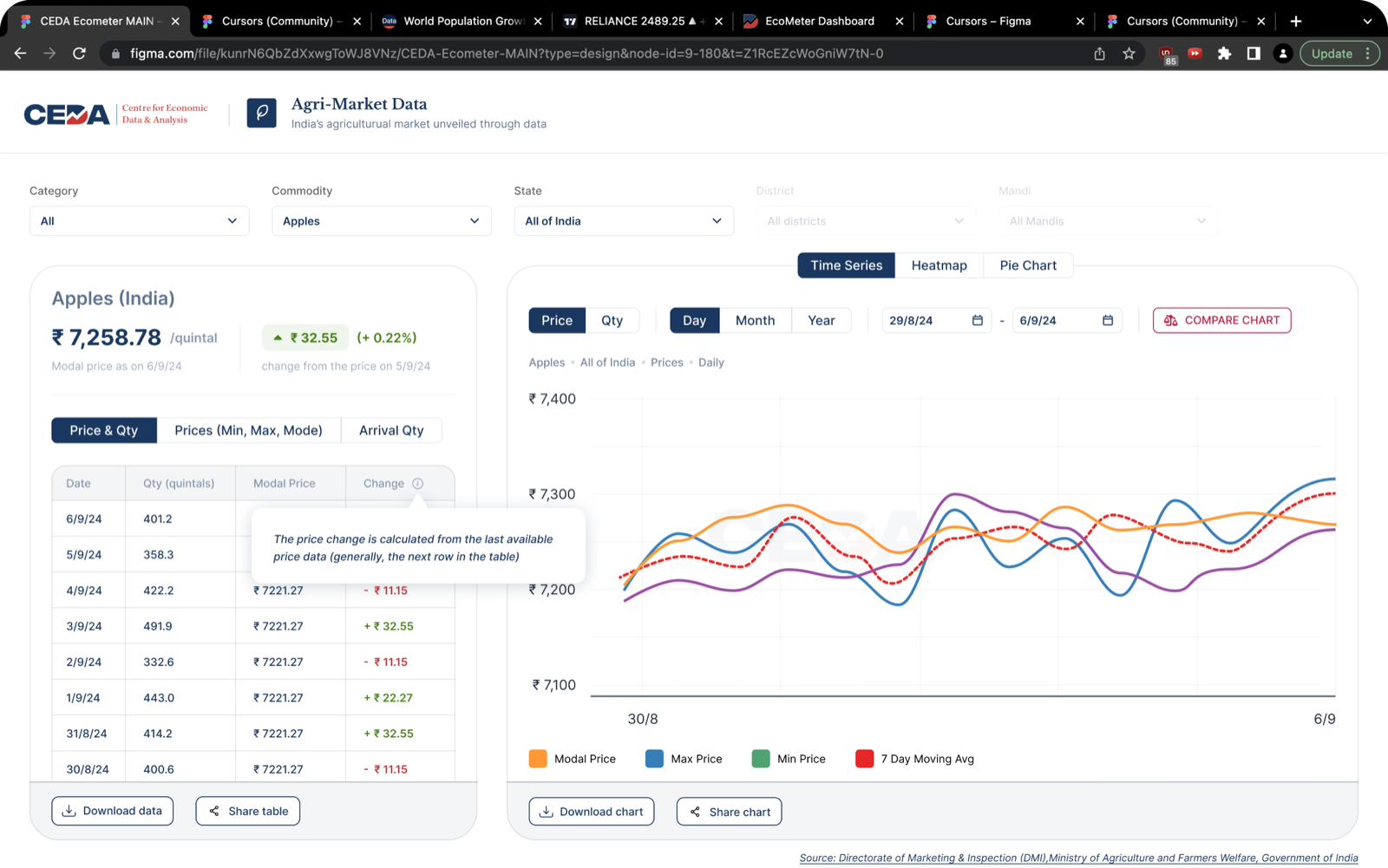This screenshot has height=868, width=1388.
Task: Click the start date field 29/8/24
Action: pyautogui.click(x=936, y=320)
